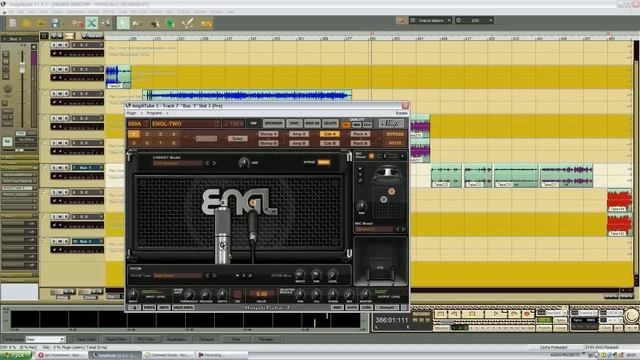Select mic 1 position marker on cabinet grid

[391, 191]
